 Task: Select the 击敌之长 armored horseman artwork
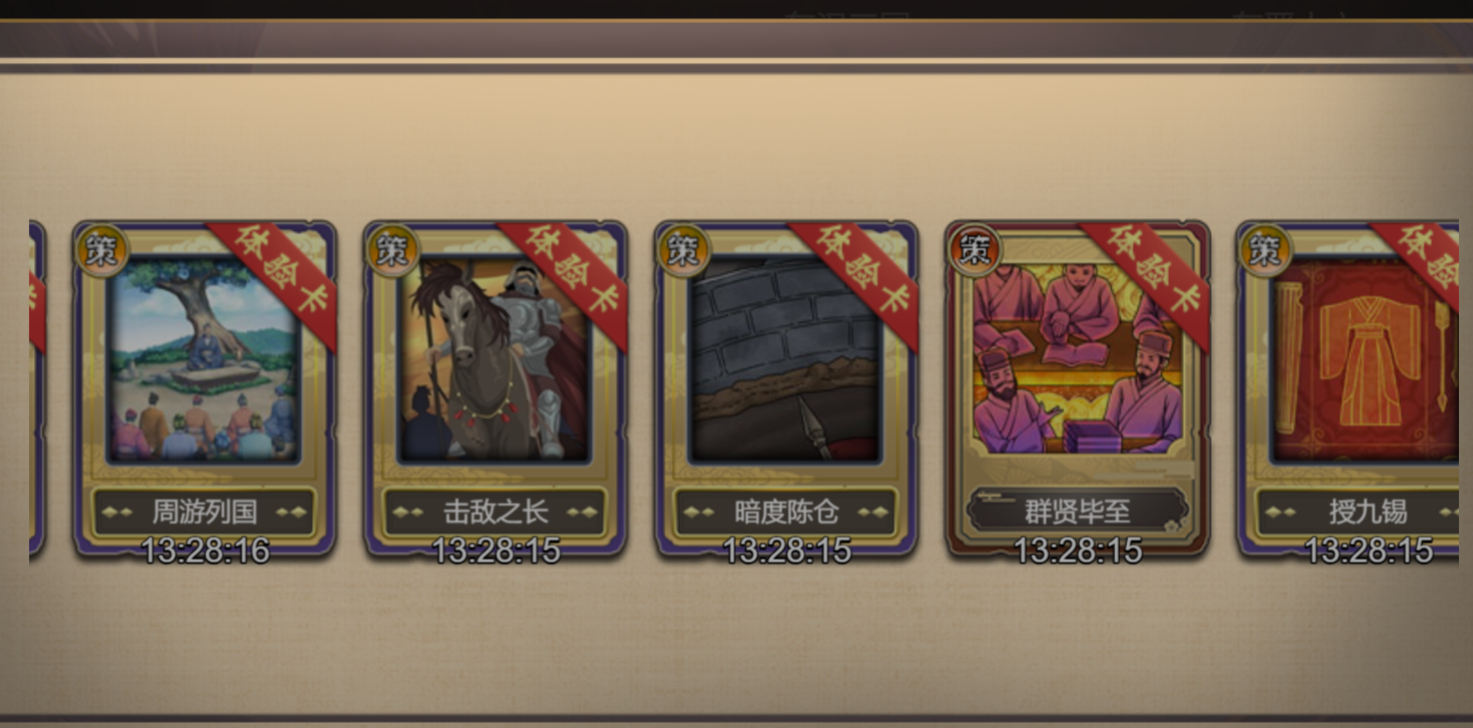[x=495, y=360]
